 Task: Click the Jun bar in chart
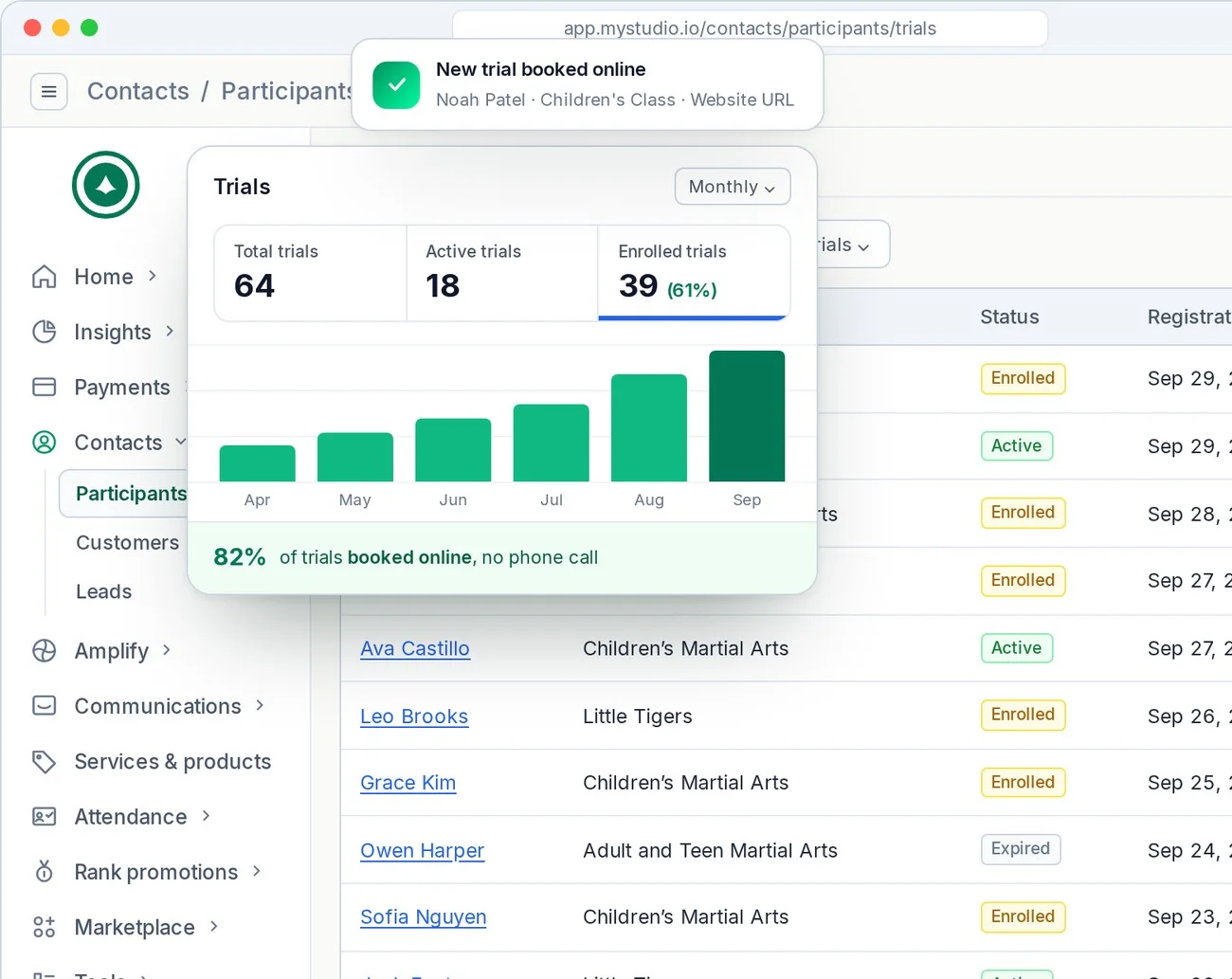pos(453,450)
